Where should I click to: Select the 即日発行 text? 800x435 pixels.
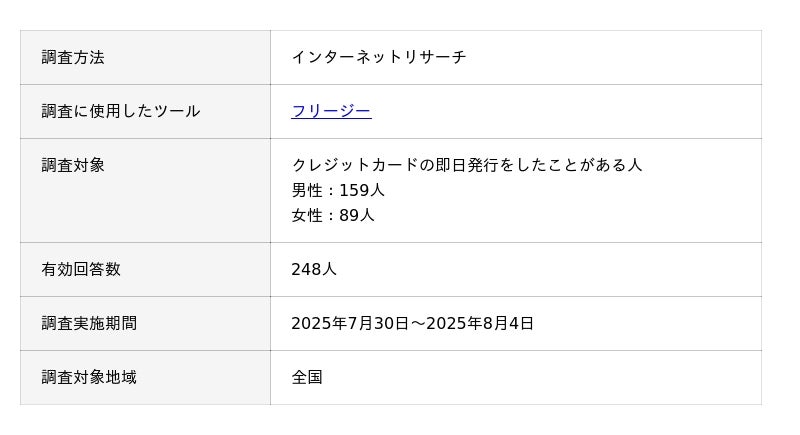(x=466, y=165)
